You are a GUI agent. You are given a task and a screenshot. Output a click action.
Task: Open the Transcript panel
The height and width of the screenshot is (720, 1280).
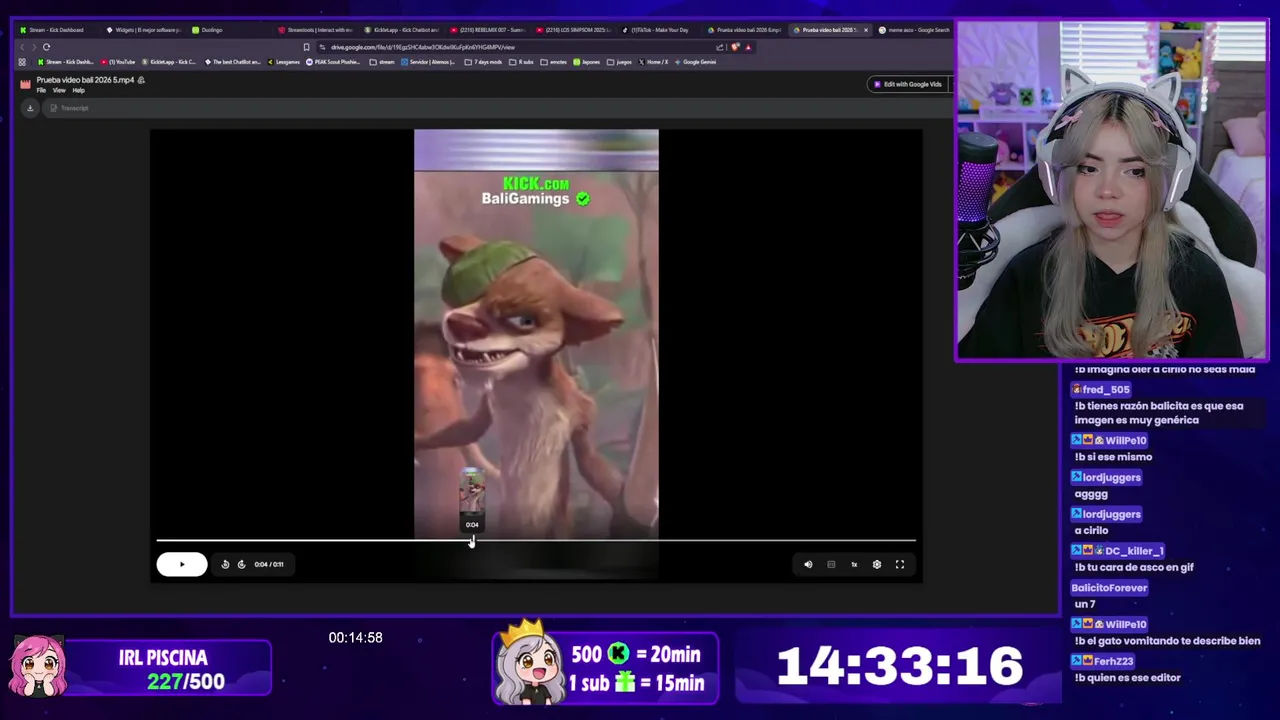pos(70,108)
